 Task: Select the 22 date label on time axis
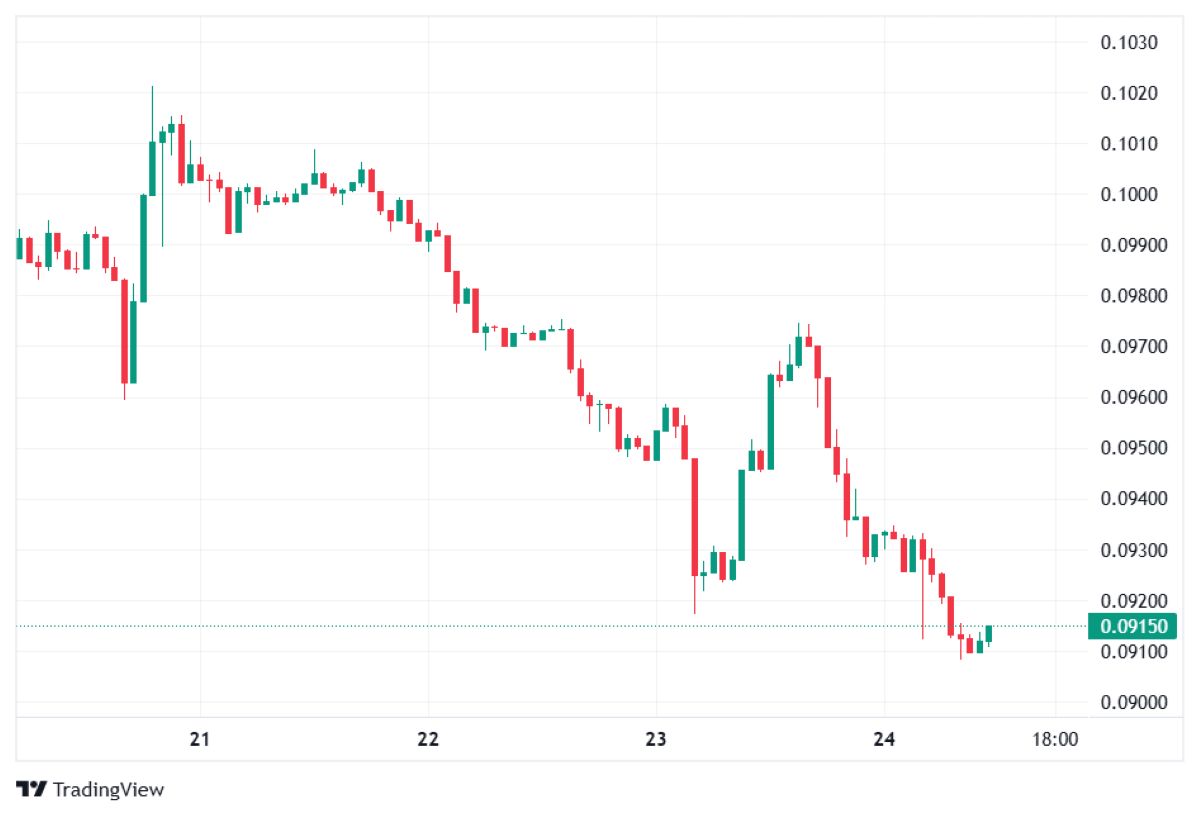[428, 740]
